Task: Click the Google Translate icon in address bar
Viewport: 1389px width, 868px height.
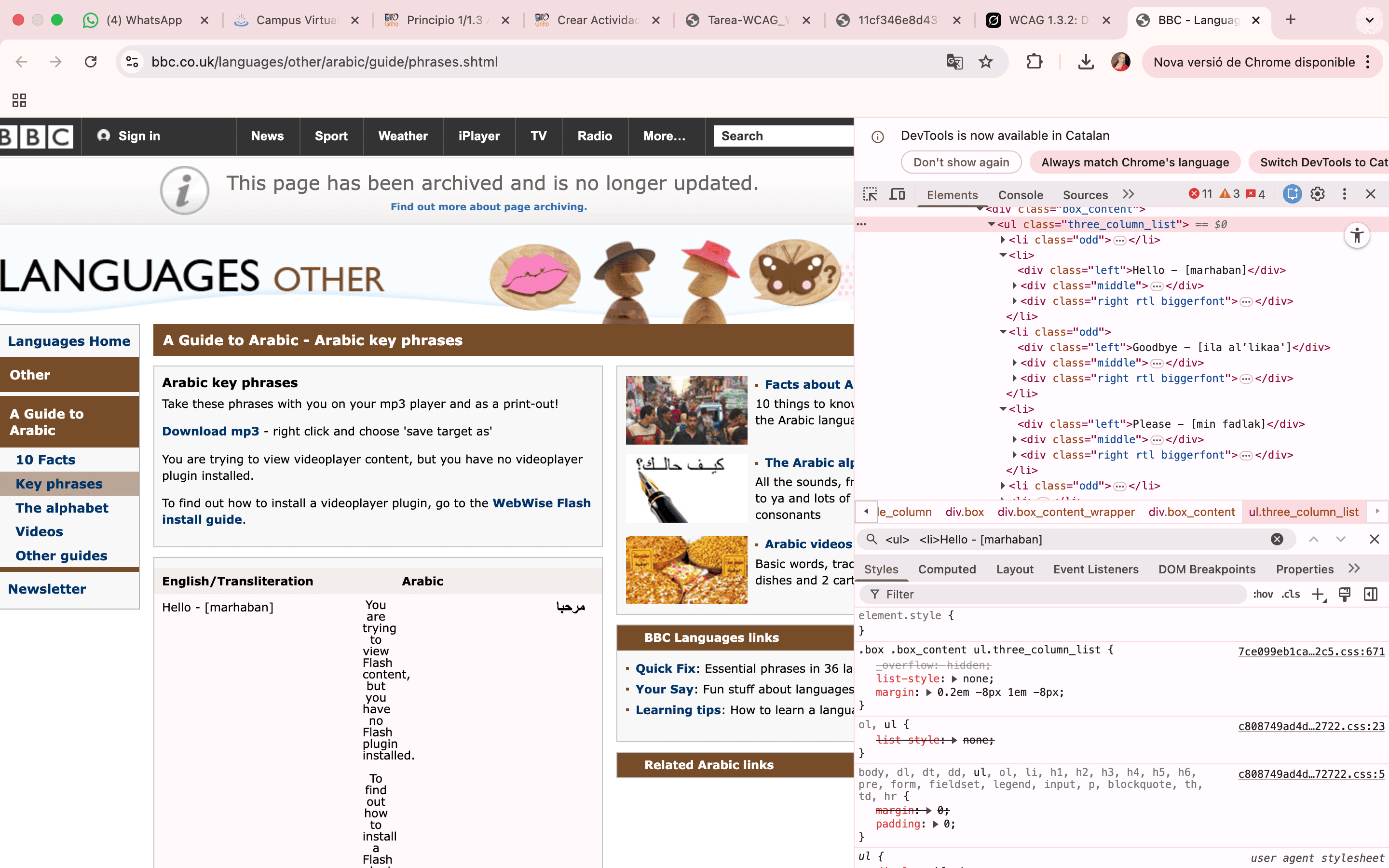Action: 954,62
